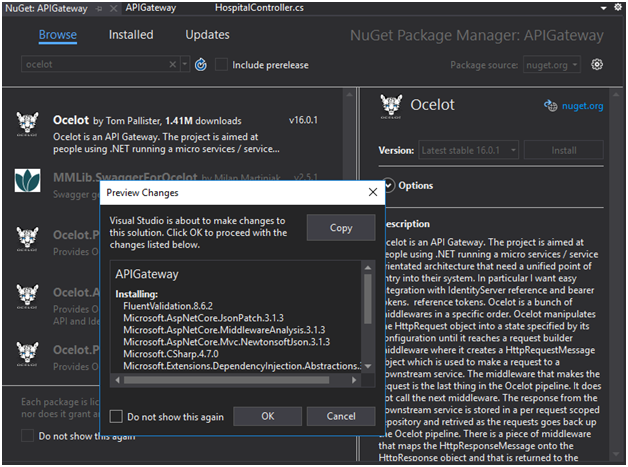The width and height of the screenshot is (628, 467).
Task: Click APIGateway project heading in changes list
Action: point(147,274)
